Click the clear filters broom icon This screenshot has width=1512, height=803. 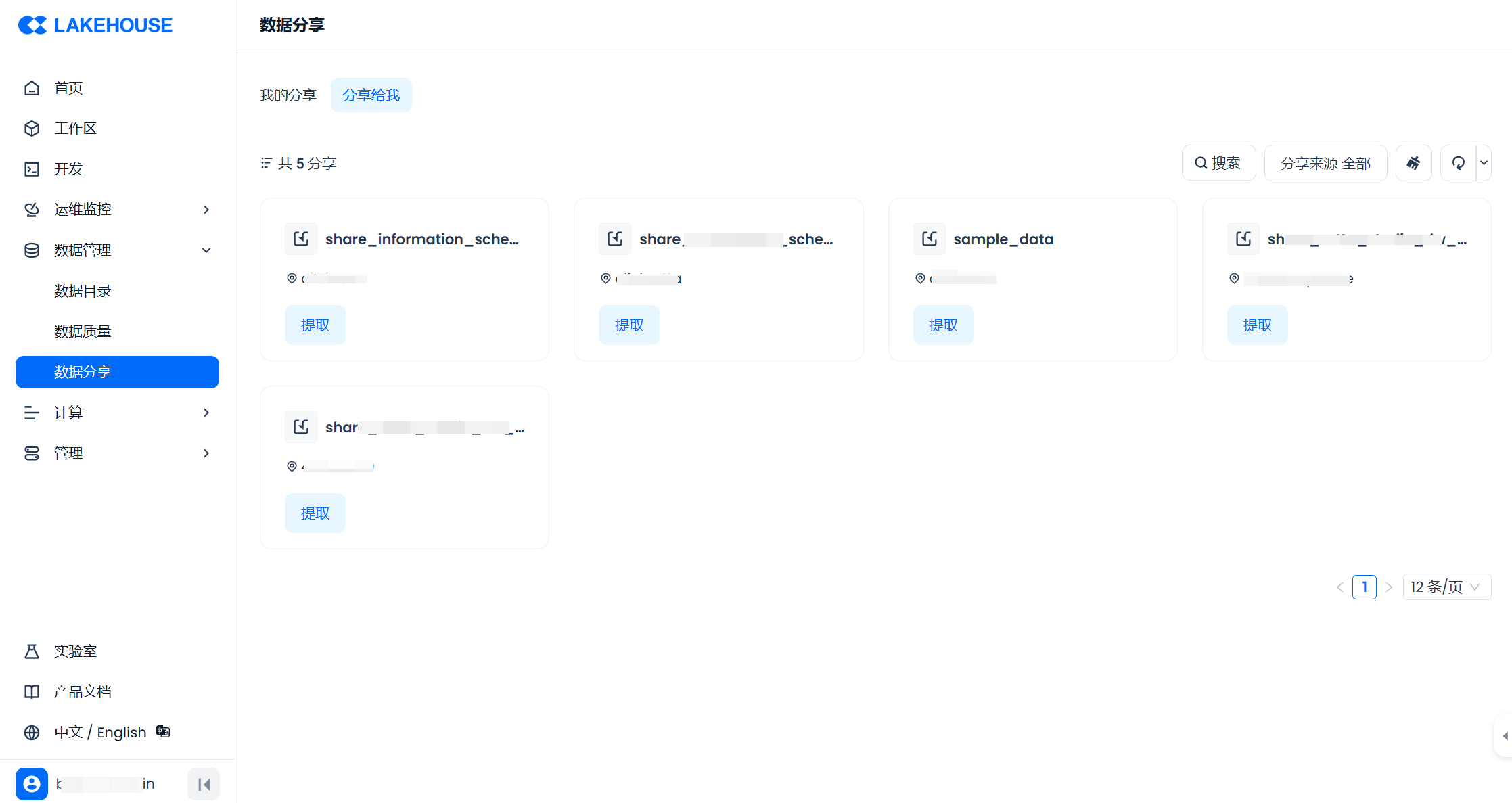pyautogui.click(x=1413, y=163)
